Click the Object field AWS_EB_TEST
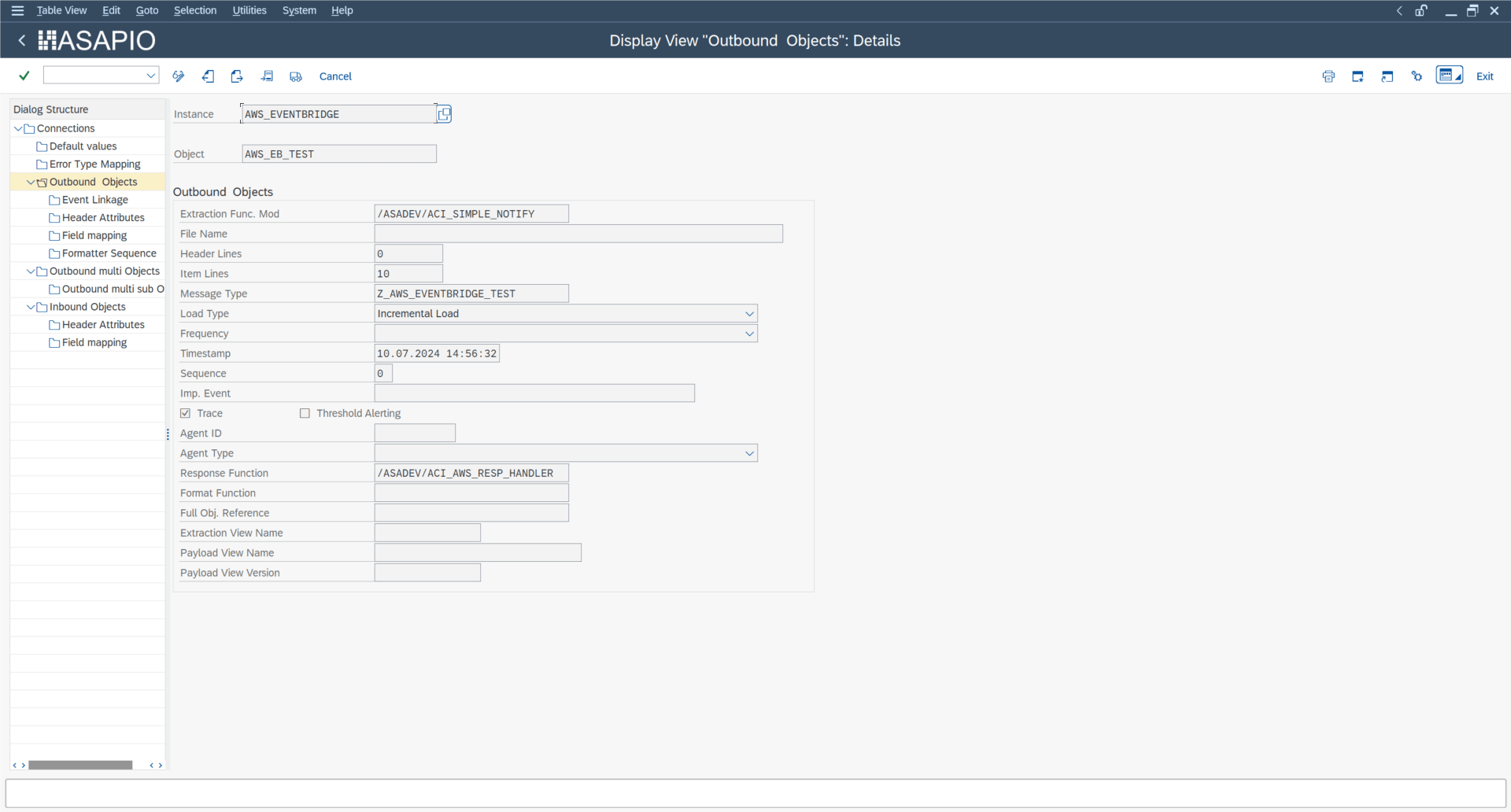This screenshot has width=1511, height=812. point(339,154)
